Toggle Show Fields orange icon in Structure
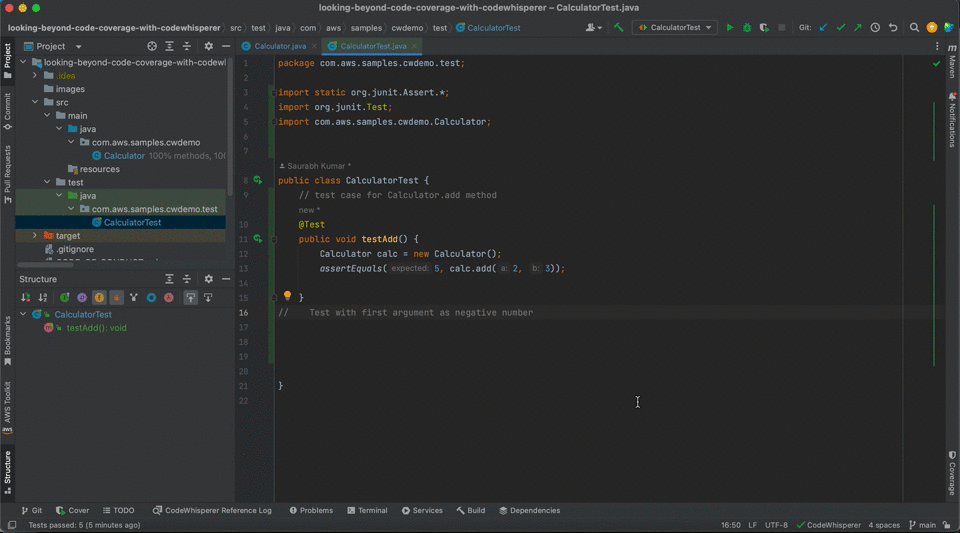 [x=99, y=297]
